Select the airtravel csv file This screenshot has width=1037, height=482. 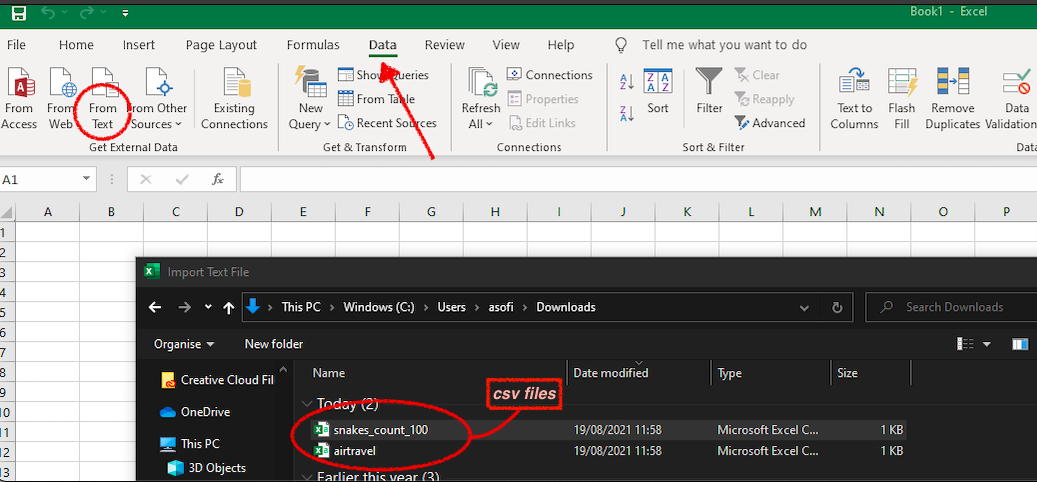click(355, 451)
